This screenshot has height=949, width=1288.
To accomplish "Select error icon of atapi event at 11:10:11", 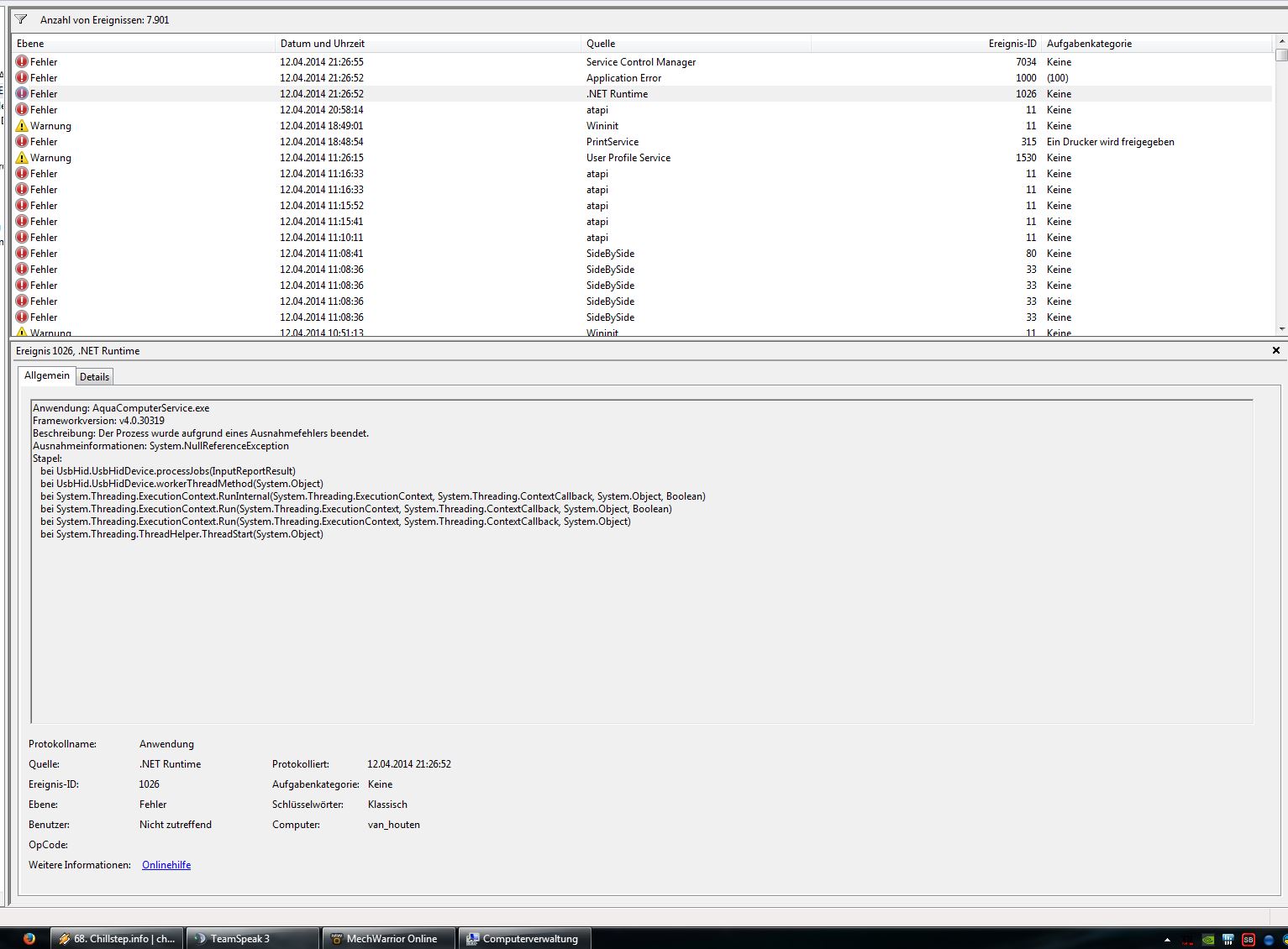I will point(22,238).
